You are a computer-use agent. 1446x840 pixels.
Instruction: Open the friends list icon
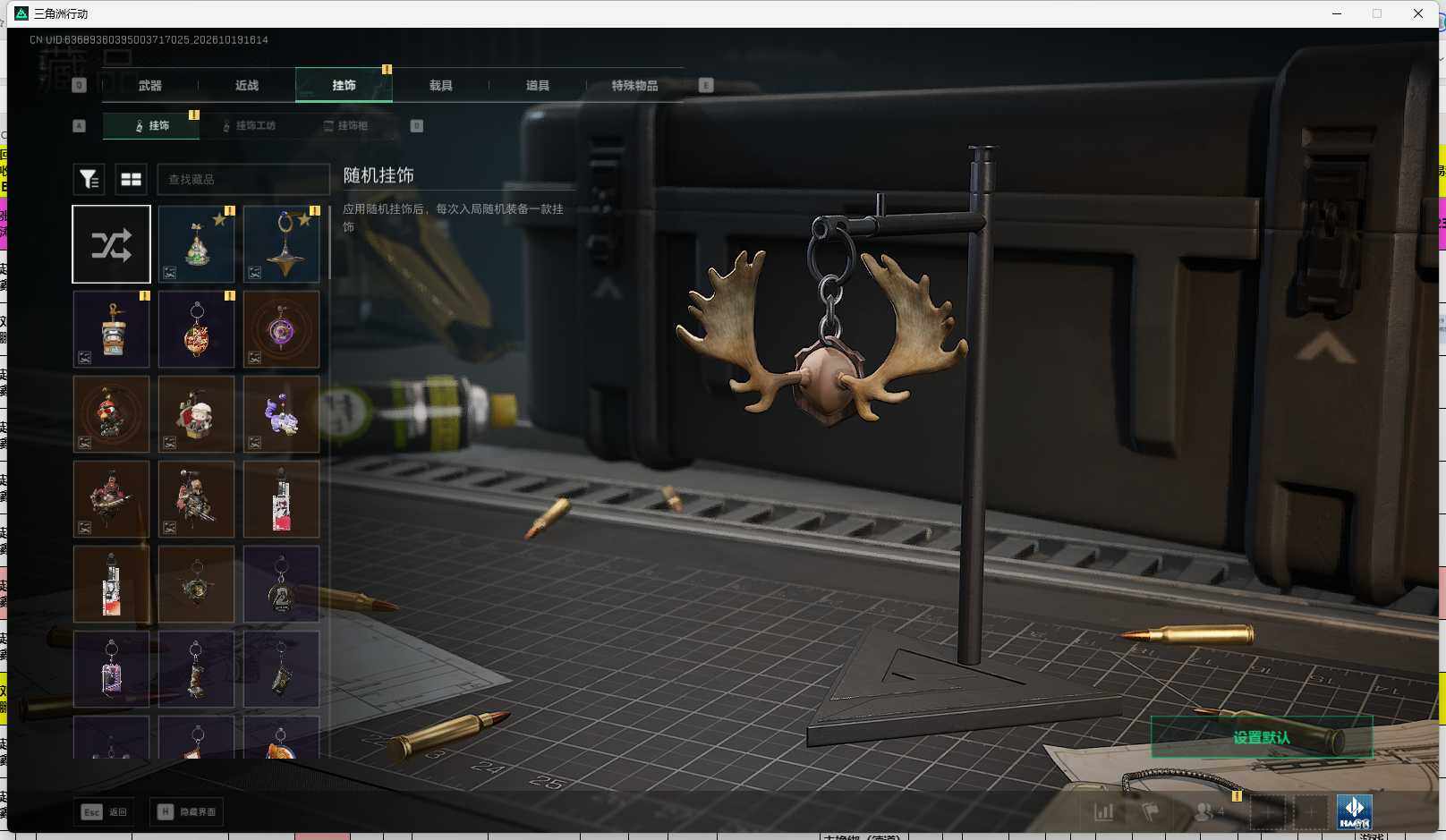[x=1209, y=811]
